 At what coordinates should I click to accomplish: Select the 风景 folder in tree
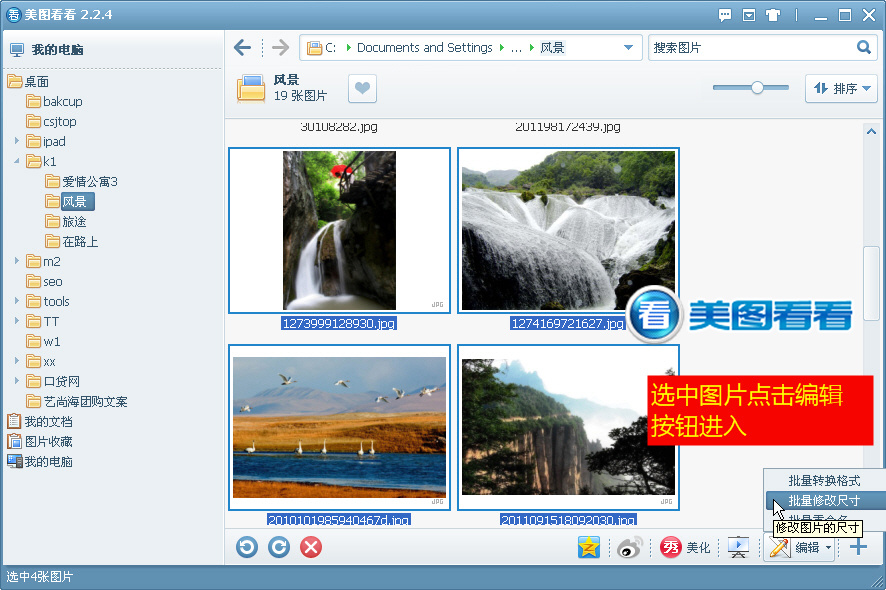click(69, 201)
